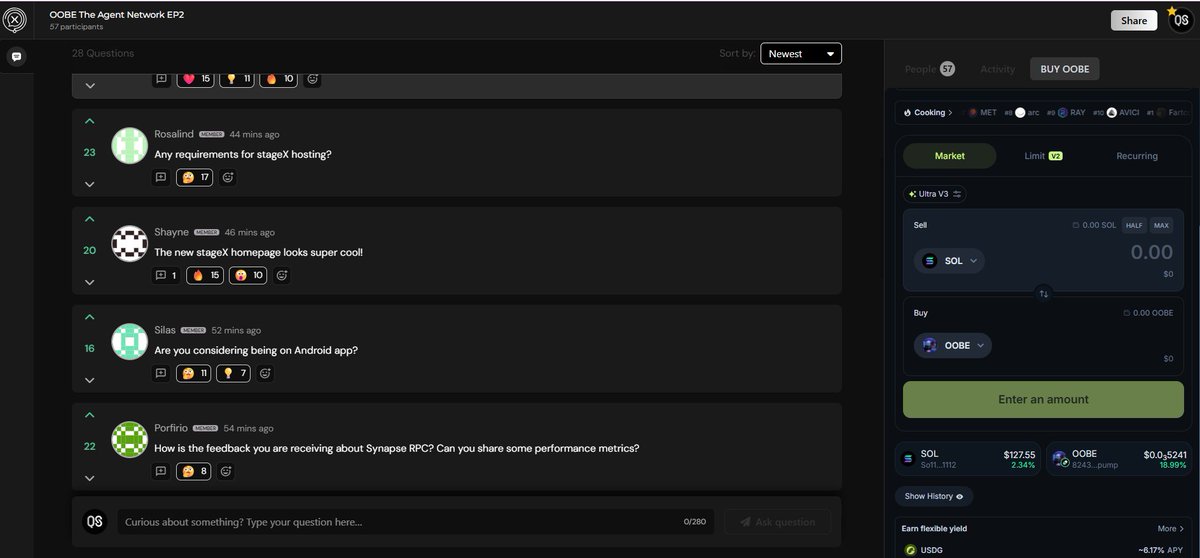Toggle lightbulb reaction 7 on Silas's question
Viewport: 1200px width, 558px height.
click(234, 373)
